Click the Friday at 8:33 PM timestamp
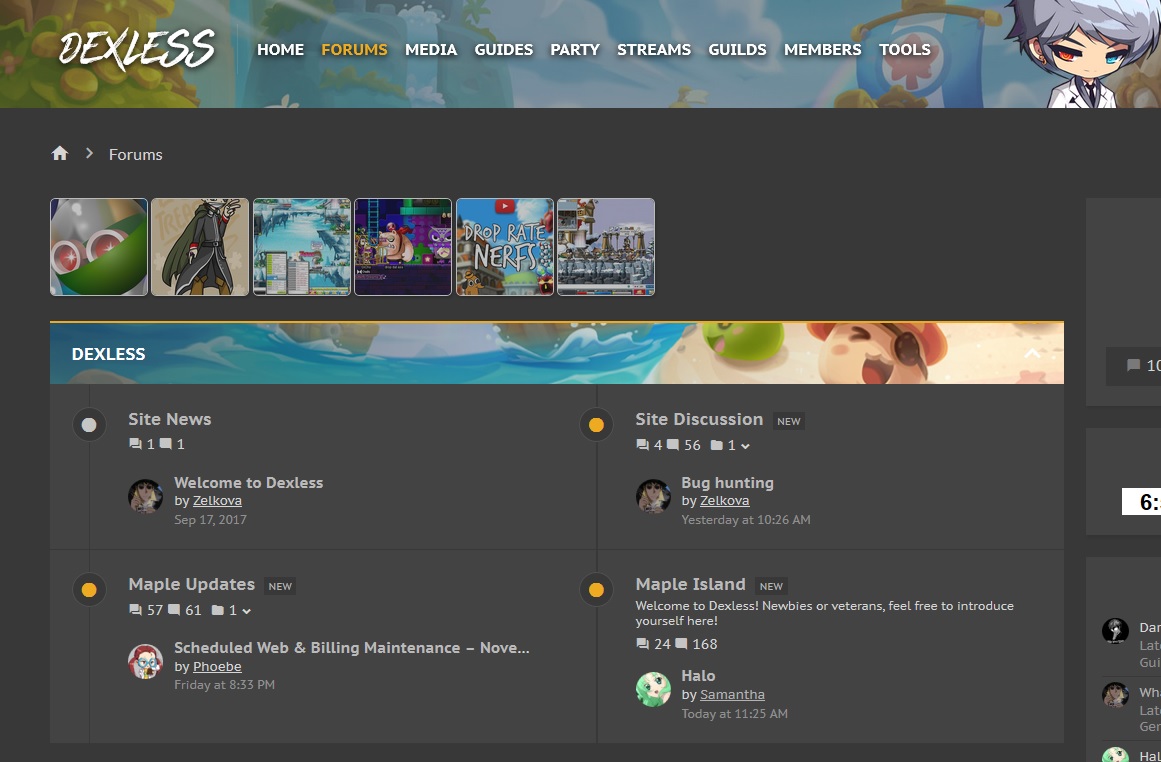 point(224,685)
